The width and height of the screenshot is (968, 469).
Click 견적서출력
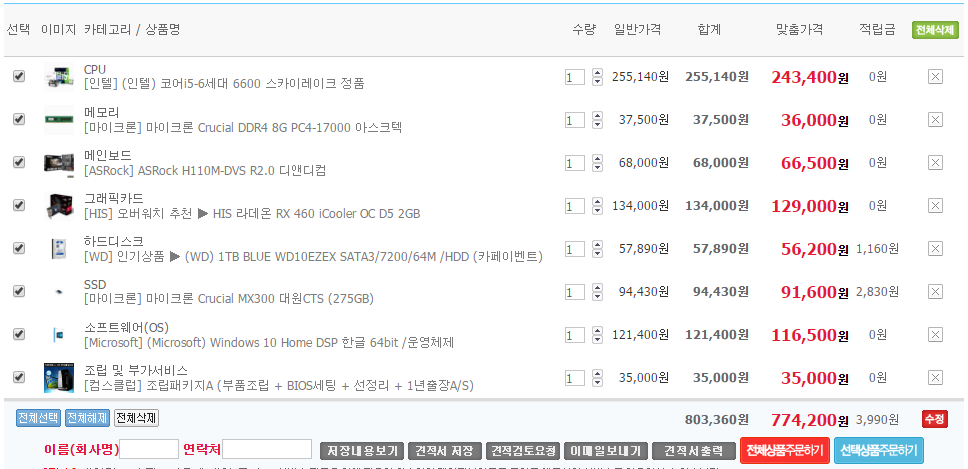[x=693, y=451]
